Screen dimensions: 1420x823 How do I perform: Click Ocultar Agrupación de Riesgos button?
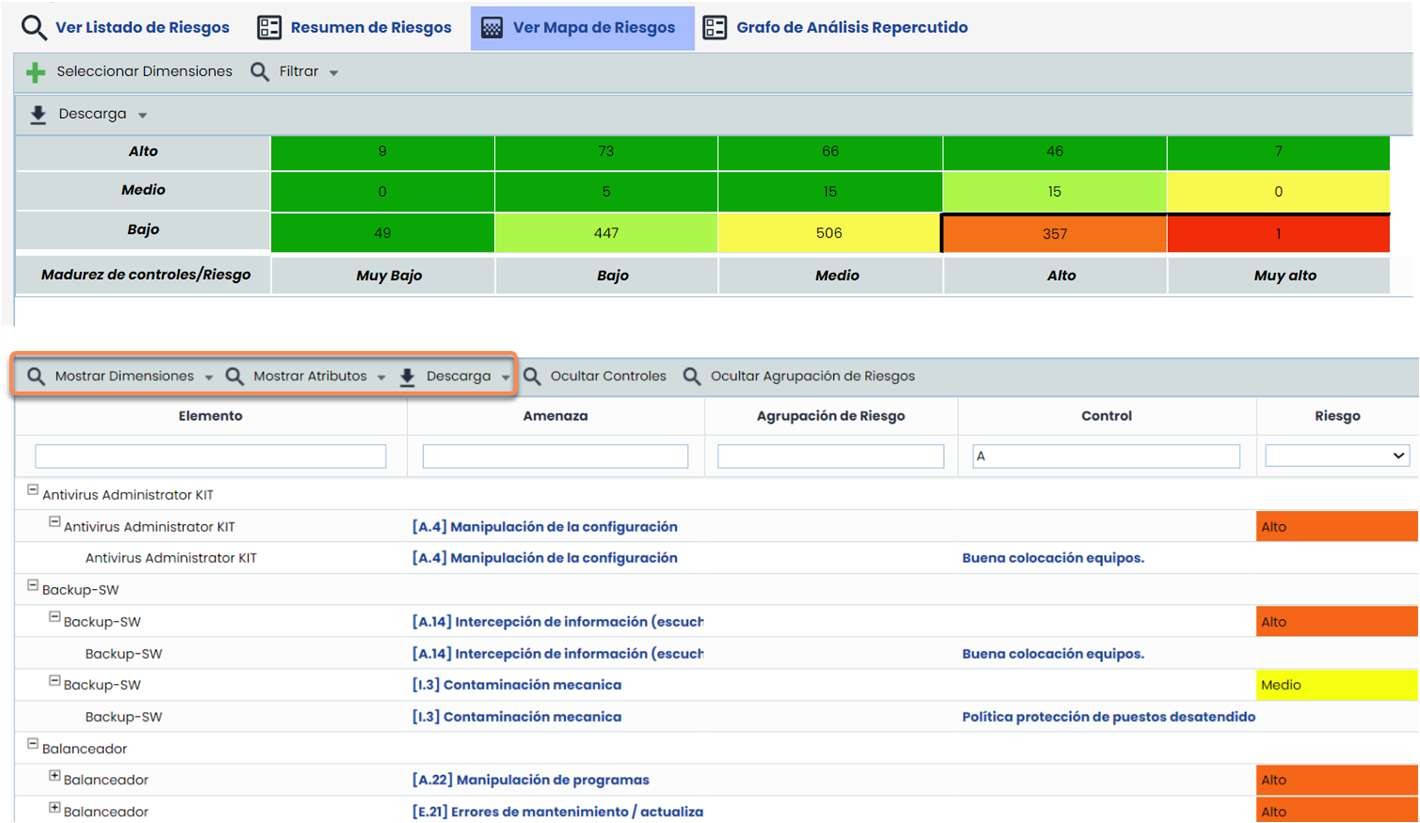(x=812, y=377)
